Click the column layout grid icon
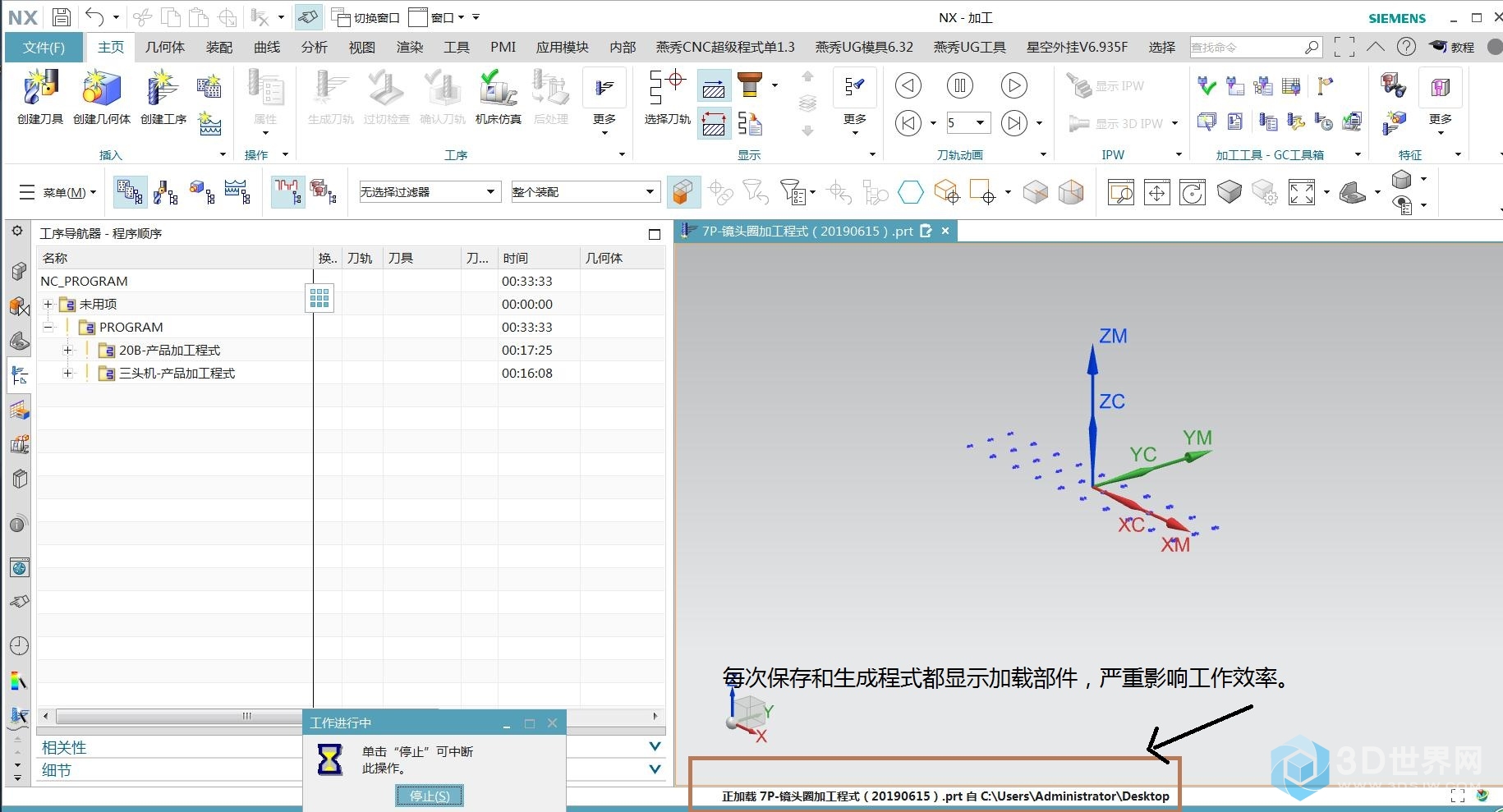The width and height of the screenshot is (1503, 812). pos(319,297)
